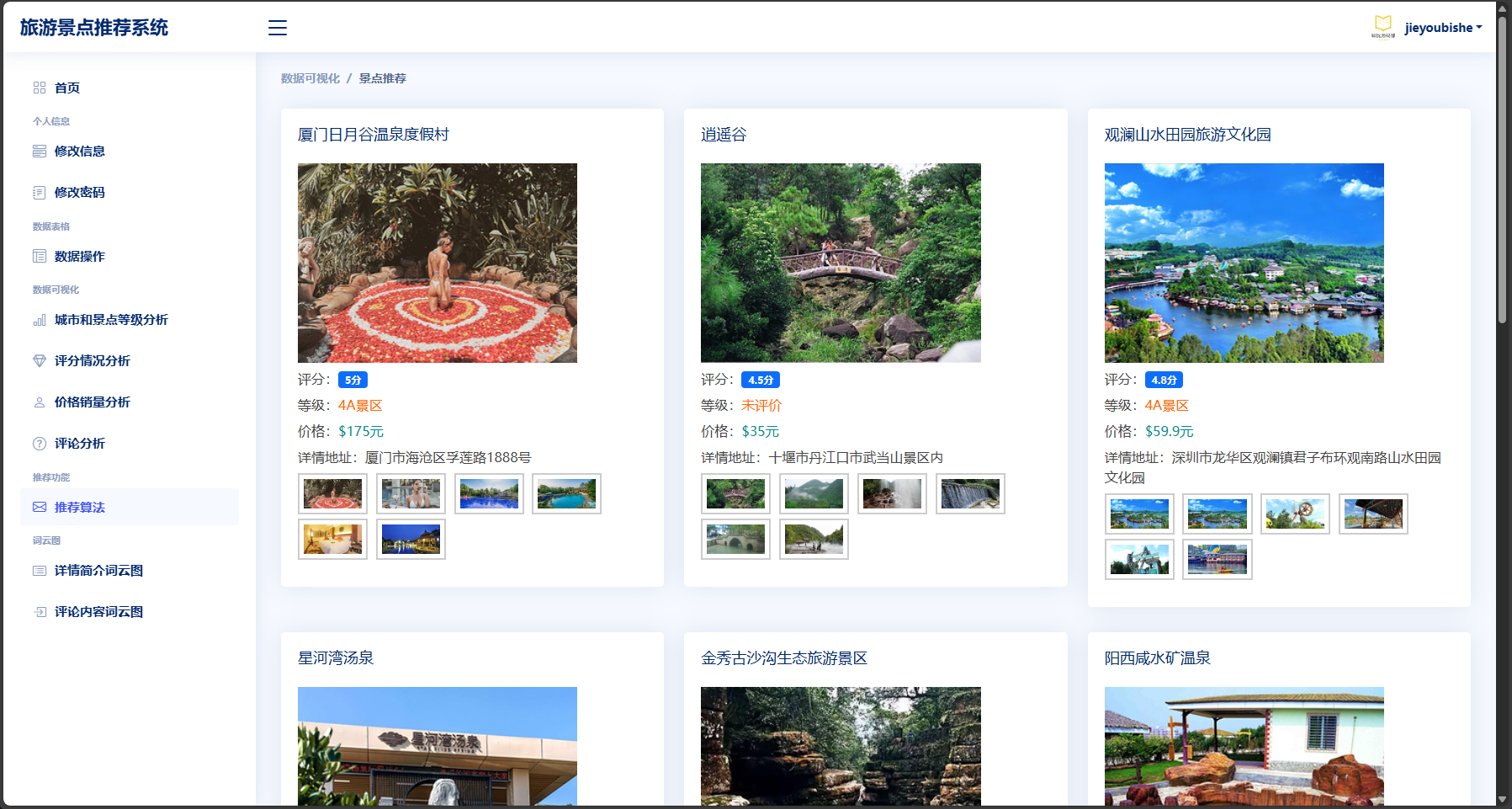Viewport: 1512px width, 809px height.
Task: Click the 4.8分 rating badge
Action: 1164,381
